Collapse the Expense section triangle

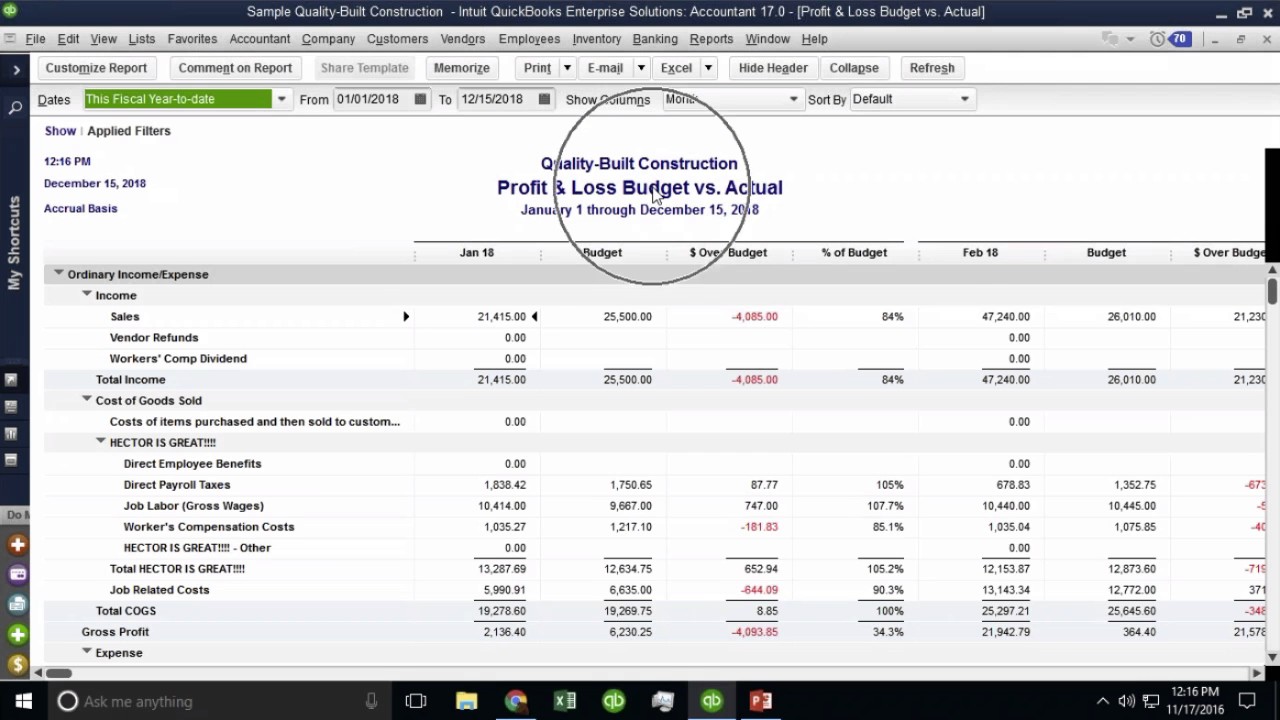pyautogui.click(x=86, y=651)
